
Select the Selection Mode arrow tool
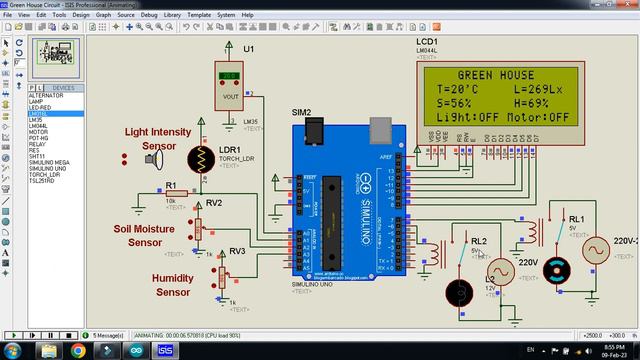tap(6, 42)
